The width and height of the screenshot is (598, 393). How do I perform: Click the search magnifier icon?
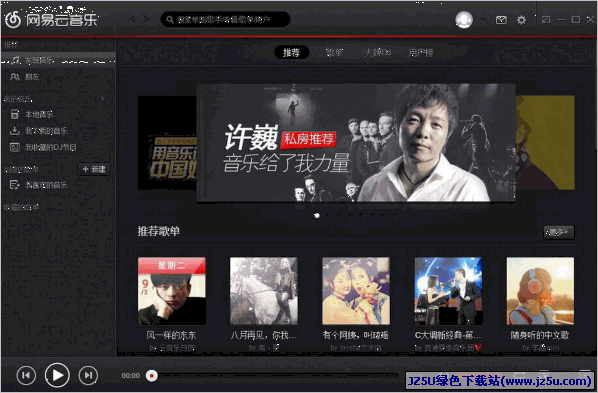pyautogui.click(x=170, y=19)
